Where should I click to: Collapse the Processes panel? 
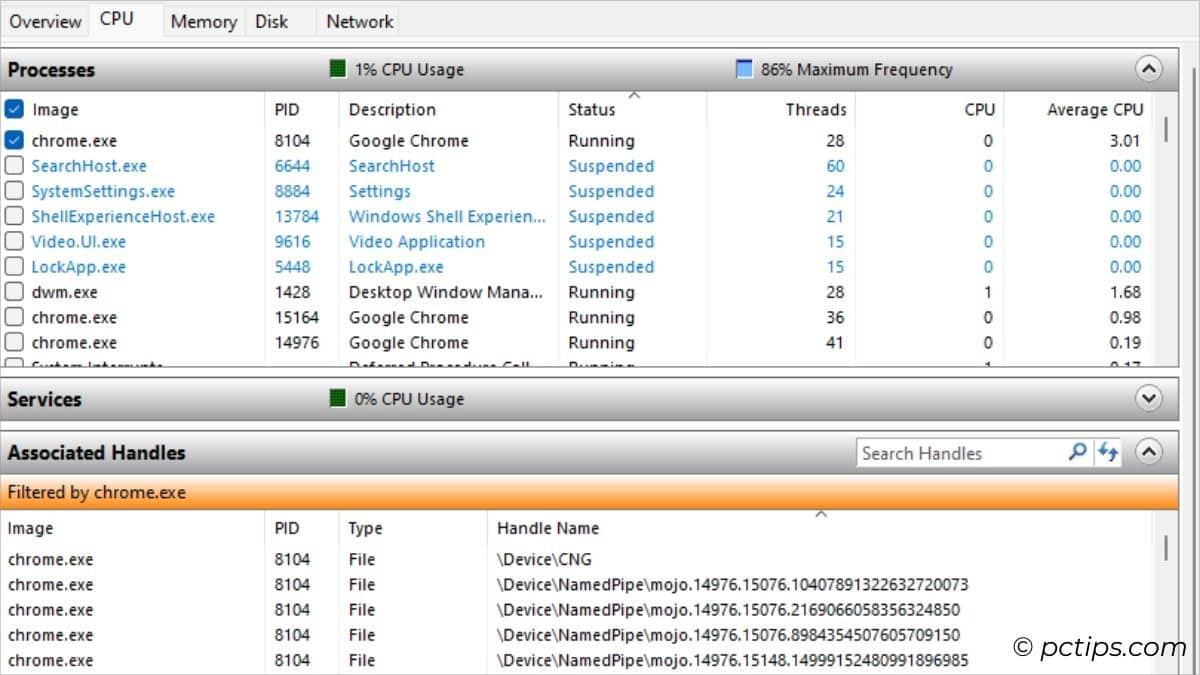pos(1148,69)
